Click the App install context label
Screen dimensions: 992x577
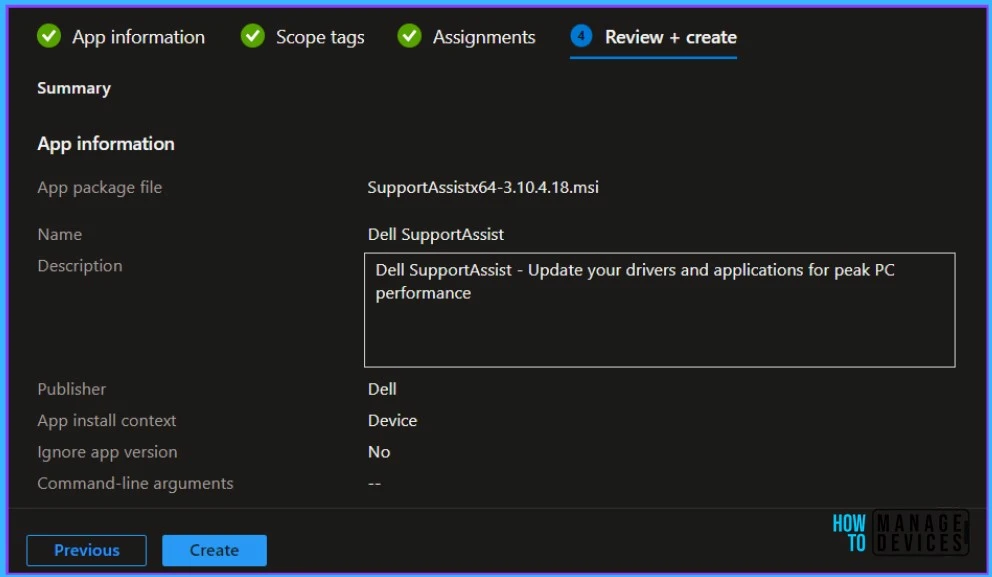(x=106, y=421)
